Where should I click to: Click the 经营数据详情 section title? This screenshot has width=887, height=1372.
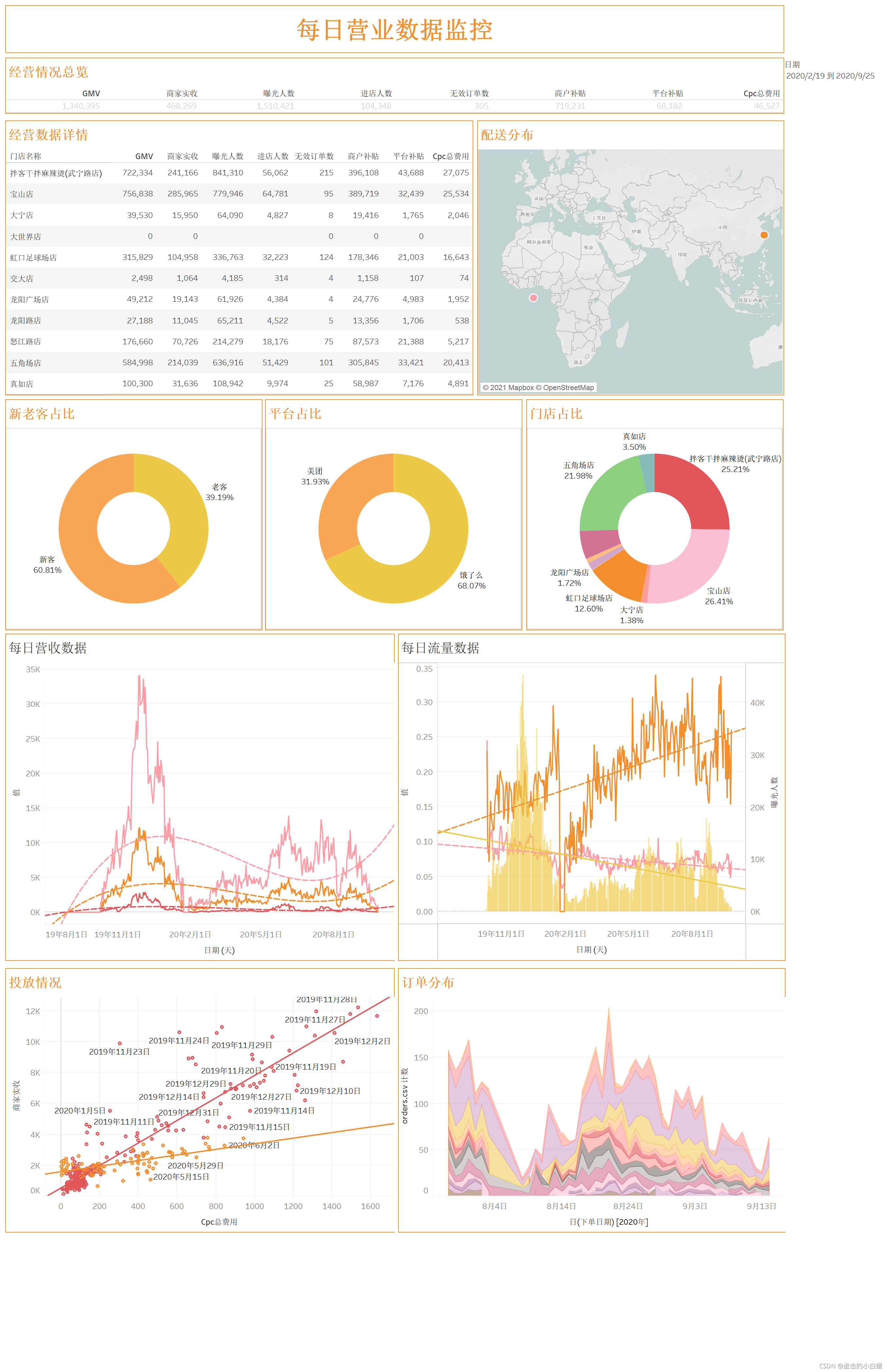pos(48,135)
